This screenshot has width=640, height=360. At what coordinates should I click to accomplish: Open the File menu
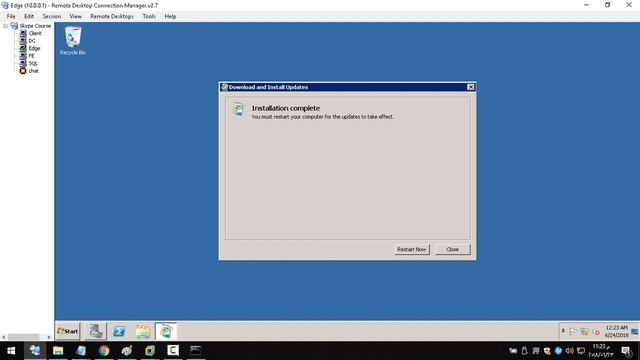coord(11,16)
